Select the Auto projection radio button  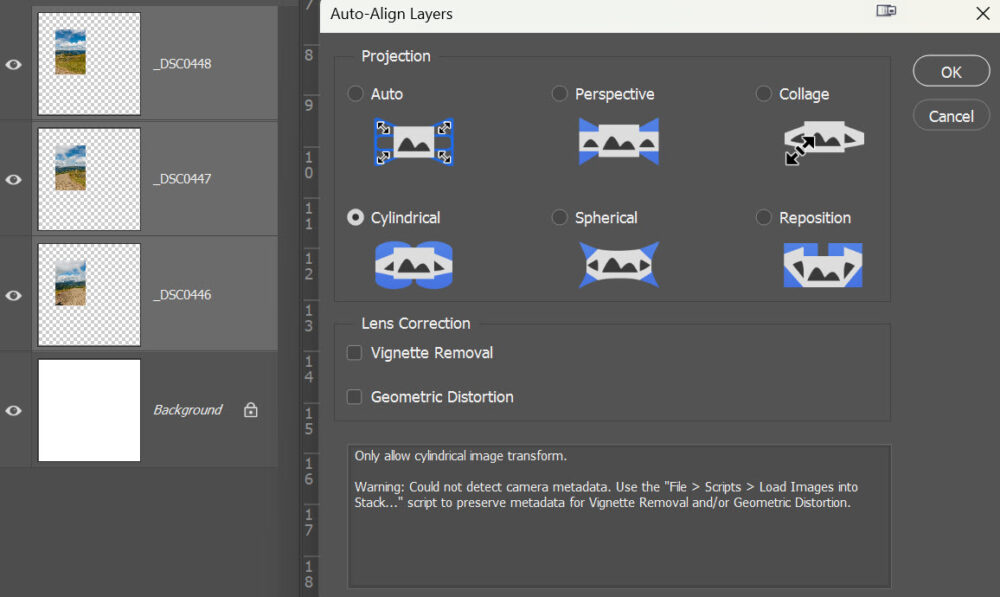[355, 94]
